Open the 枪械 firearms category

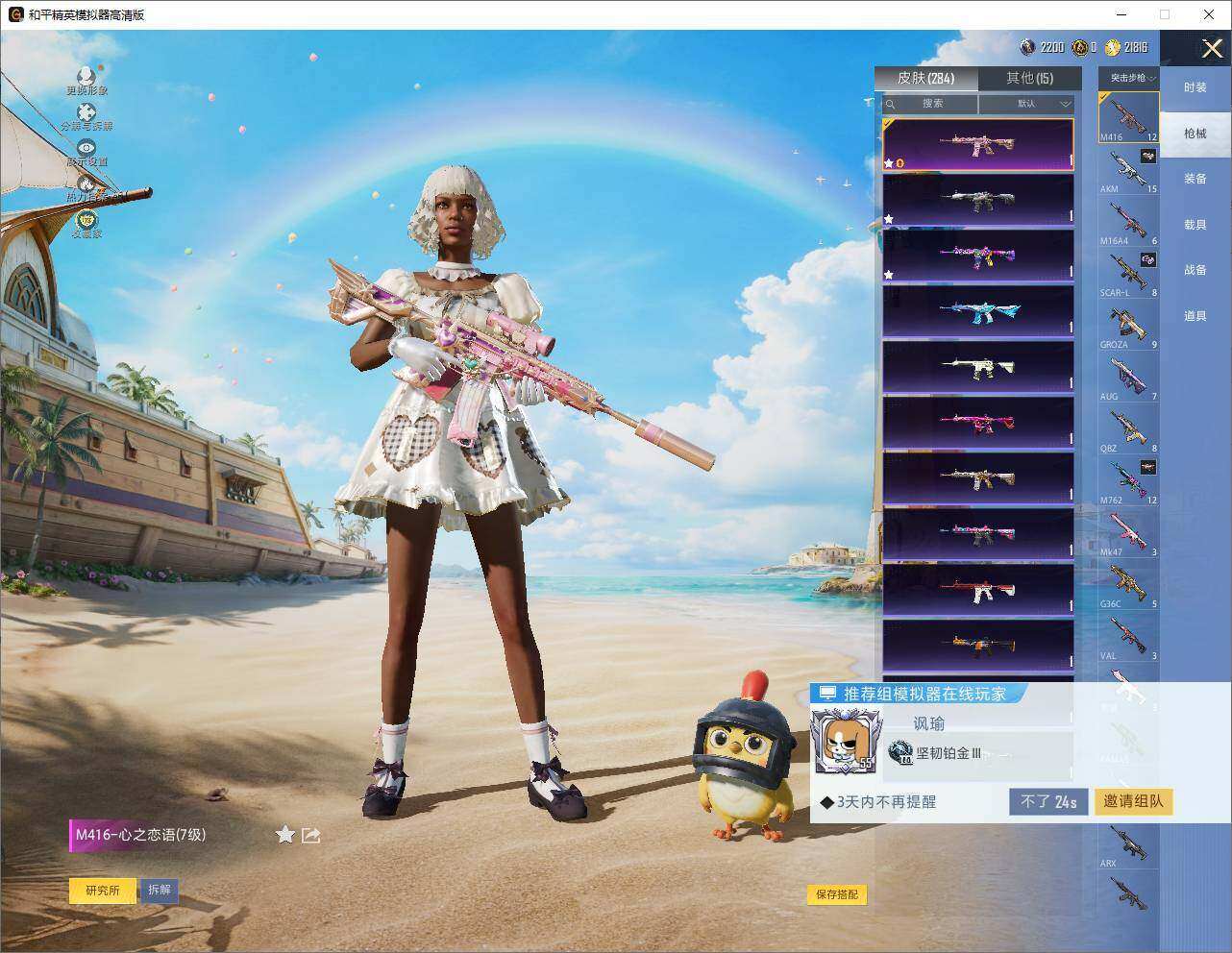1195,134
